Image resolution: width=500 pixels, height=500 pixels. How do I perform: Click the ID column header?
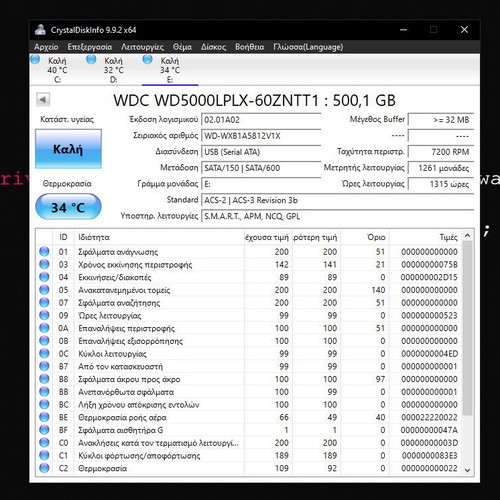(63, 237)
